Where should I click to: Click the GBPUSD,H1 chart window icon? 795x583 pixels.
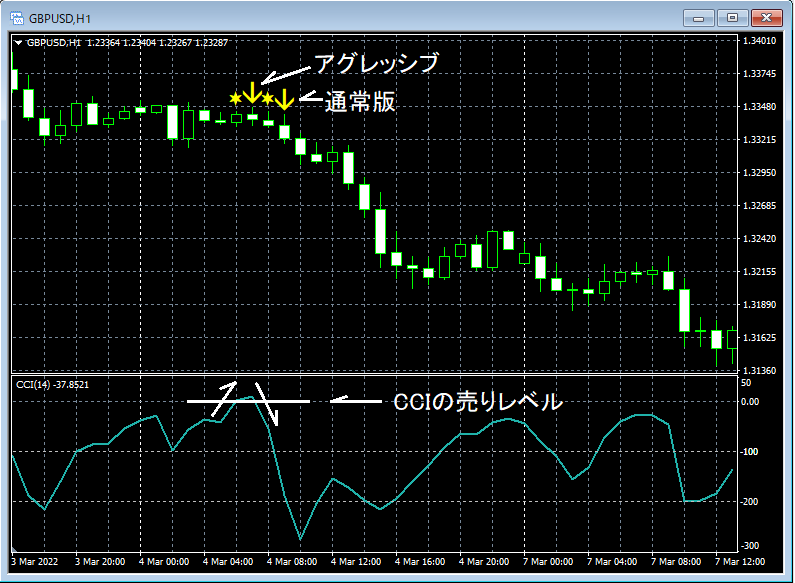coord(17,19)
